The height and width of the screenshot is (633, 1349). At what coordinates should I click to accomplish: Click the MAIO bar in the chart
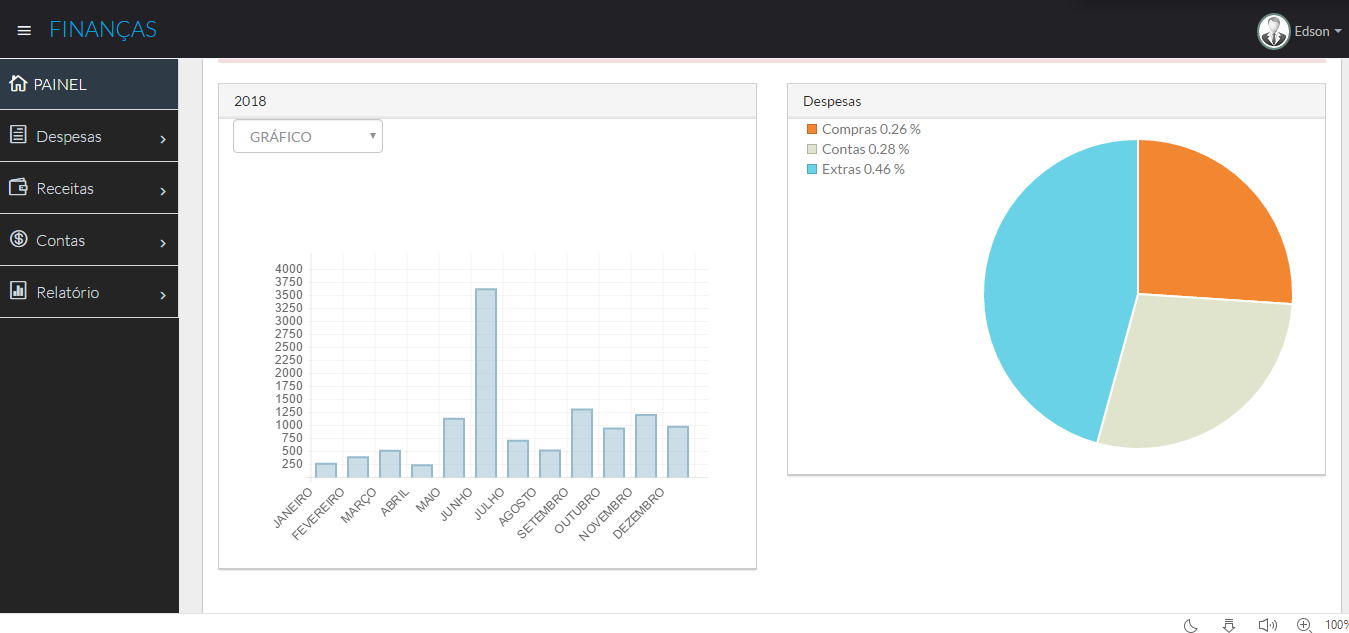pos(454,448)
